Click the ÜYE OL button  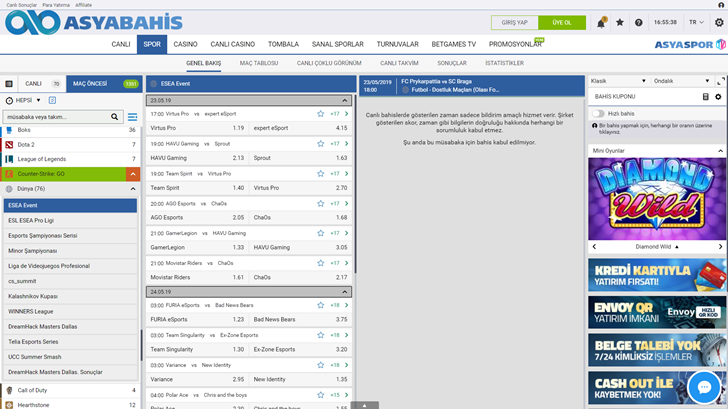(x=562, y=23)
